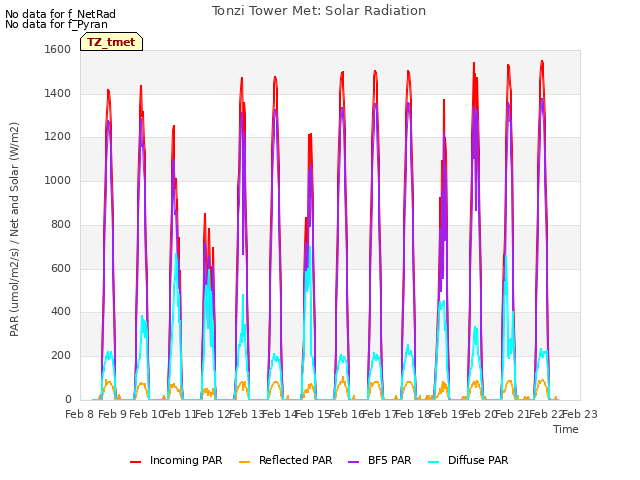Click the Feb 9 x-axis date label
Image resolution: width=640 pixels, height=480 pixels.
[x=113, y=414]
